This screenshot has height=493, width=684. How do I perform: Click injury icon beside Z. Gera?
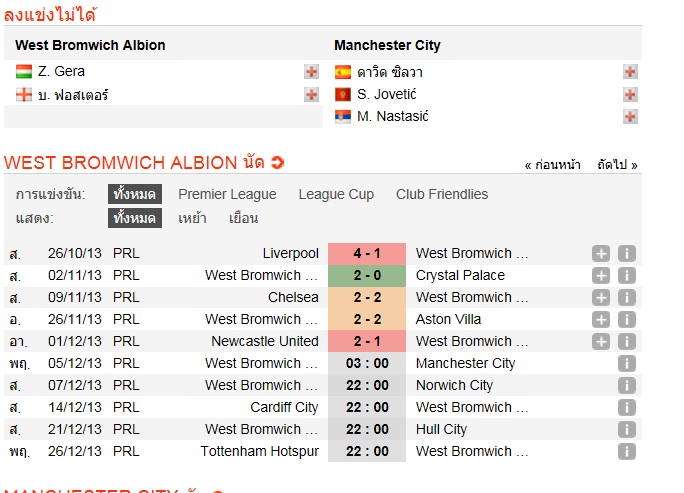click(311, 72)
